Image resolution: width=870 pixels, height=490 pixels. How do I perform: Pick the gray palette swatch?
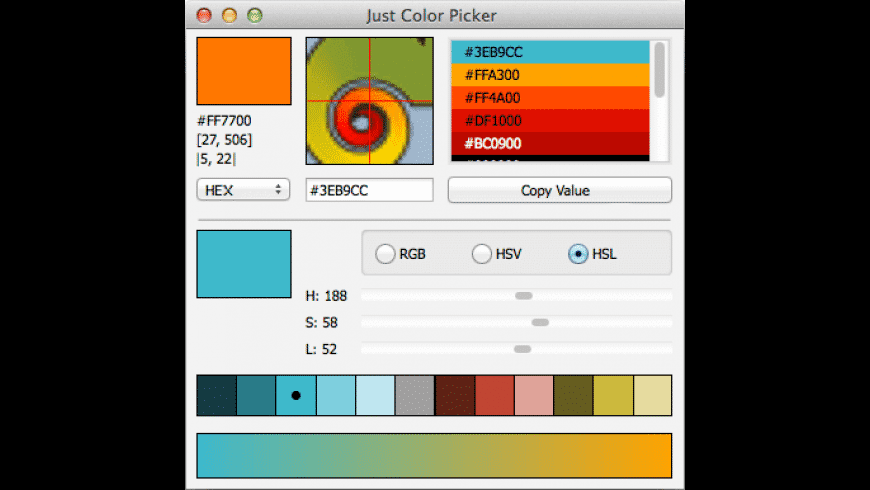click(x=415, y=396)
